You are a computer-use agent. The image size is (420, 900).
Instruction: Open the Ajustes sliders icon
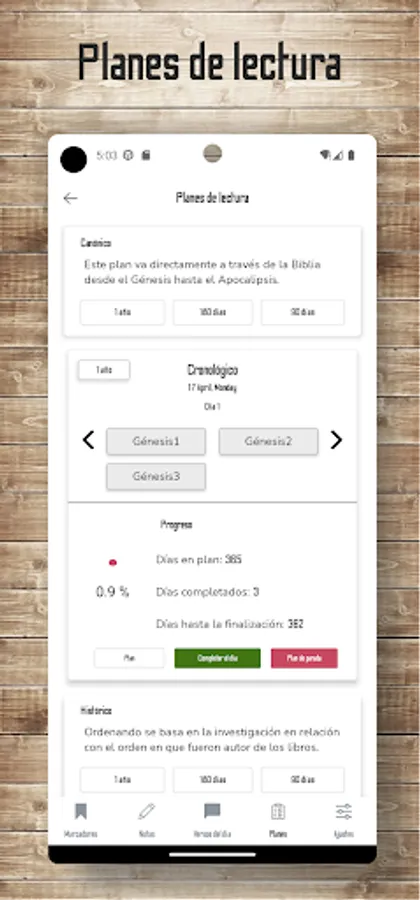coord(344,812)
